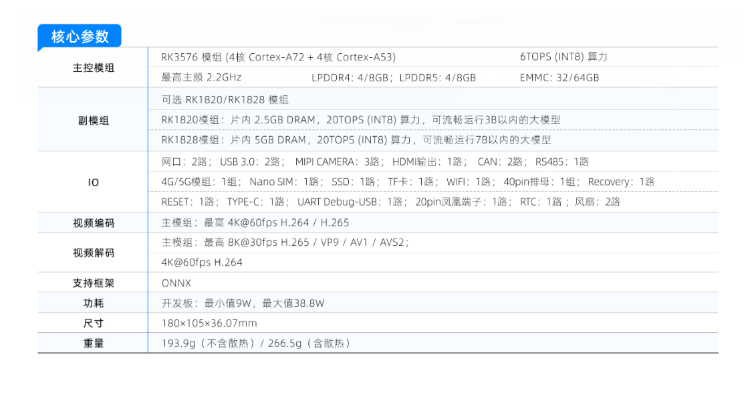The image size is (751, 400).
Task: Click 最高 8K@30fps H.265 / VP9 line
Action: pos(285,243)
